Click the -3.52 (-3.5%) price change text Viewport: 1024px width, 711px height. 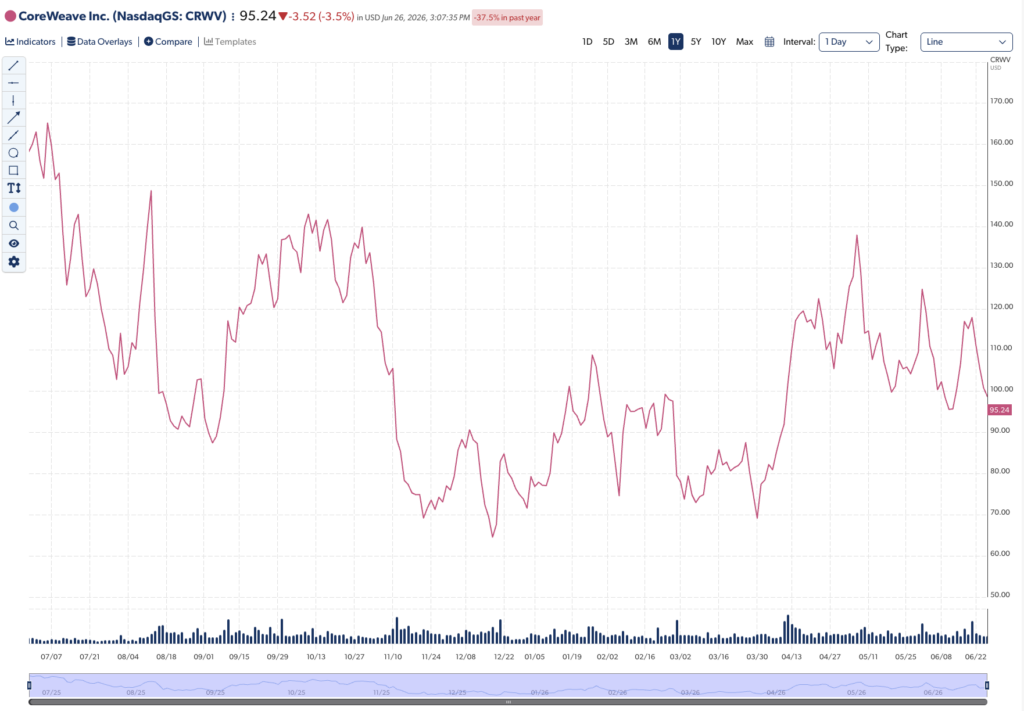[x=321, y=16]
